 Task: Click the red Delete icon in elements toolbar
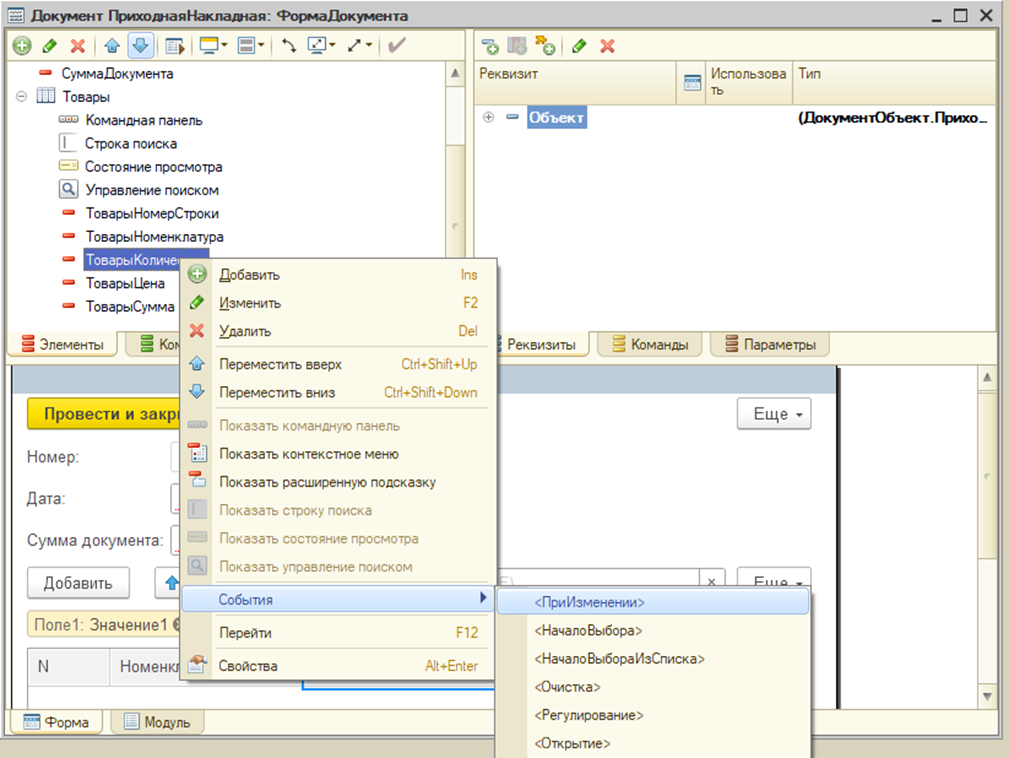(x=78, y=46)
